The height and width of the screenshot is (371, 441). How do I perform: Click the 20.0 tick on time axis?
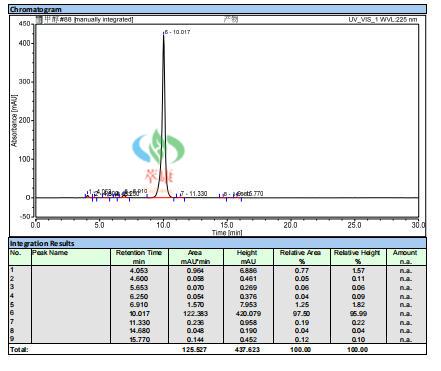pos(290,225)
